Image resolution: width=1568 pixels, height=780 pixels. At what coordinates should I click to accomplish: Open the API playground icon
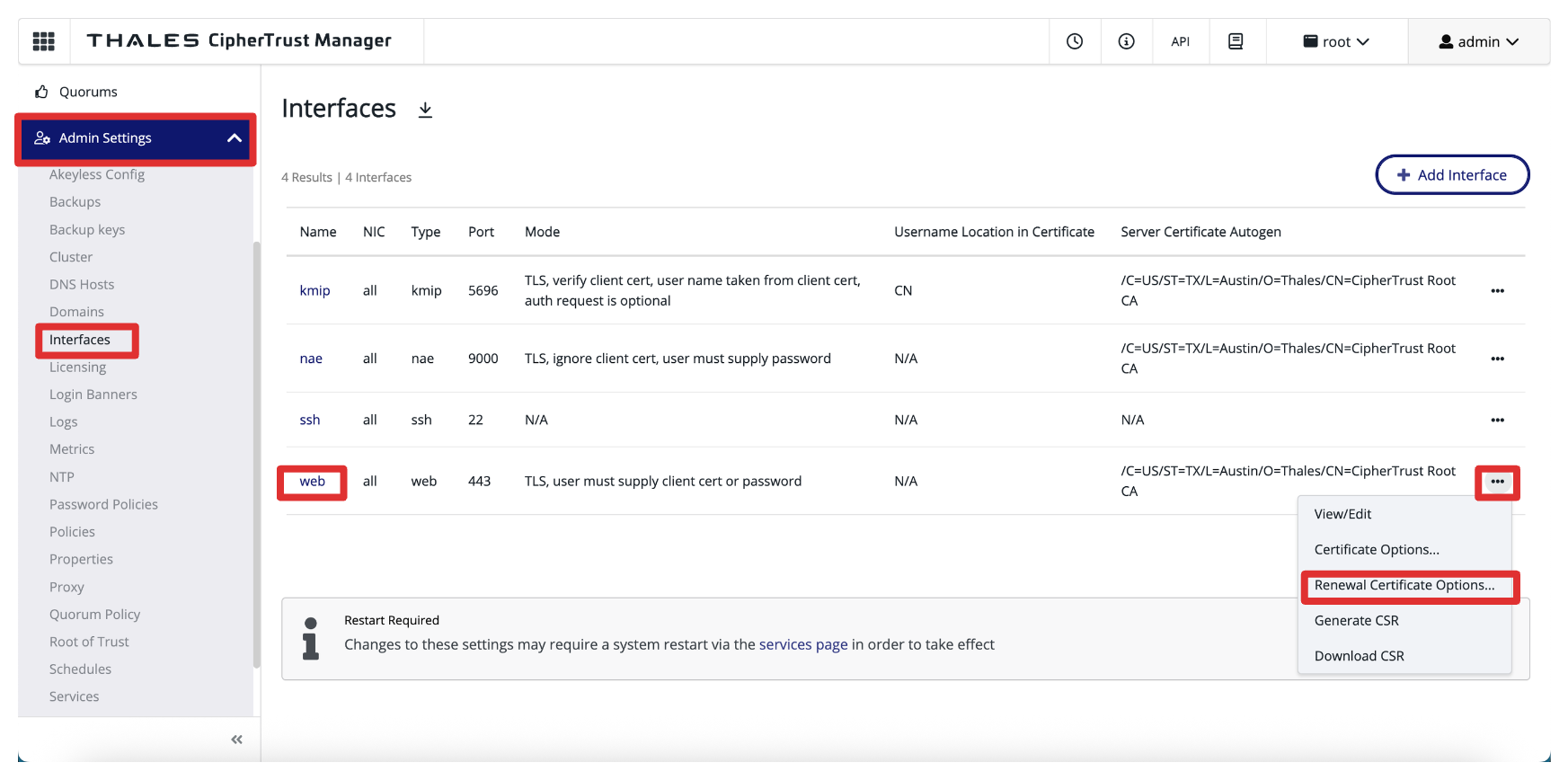pyautogui.click(x=1180, y=41)
